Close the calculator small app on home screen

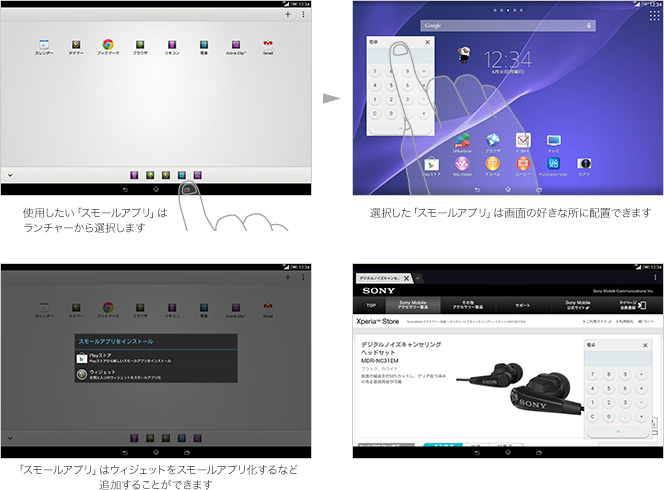[x=428, y=42]
